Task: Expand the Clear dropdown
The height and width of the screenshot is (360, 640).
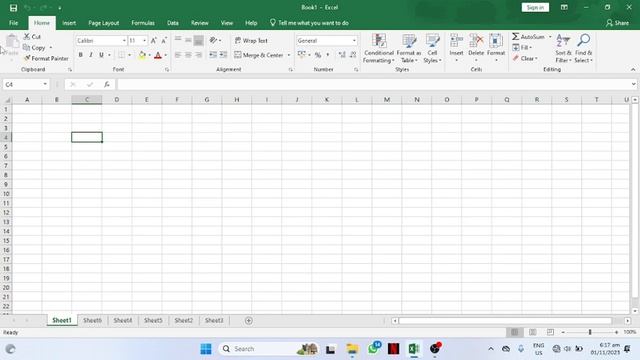Action: (x=536, y=59)
